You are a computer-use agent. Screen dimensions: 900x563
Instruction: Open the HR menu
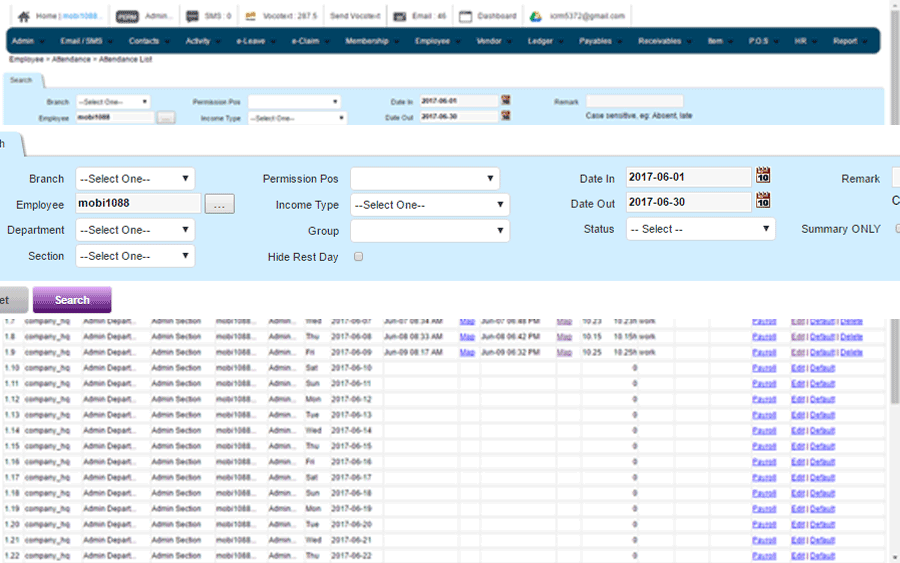tap(805, 41)
